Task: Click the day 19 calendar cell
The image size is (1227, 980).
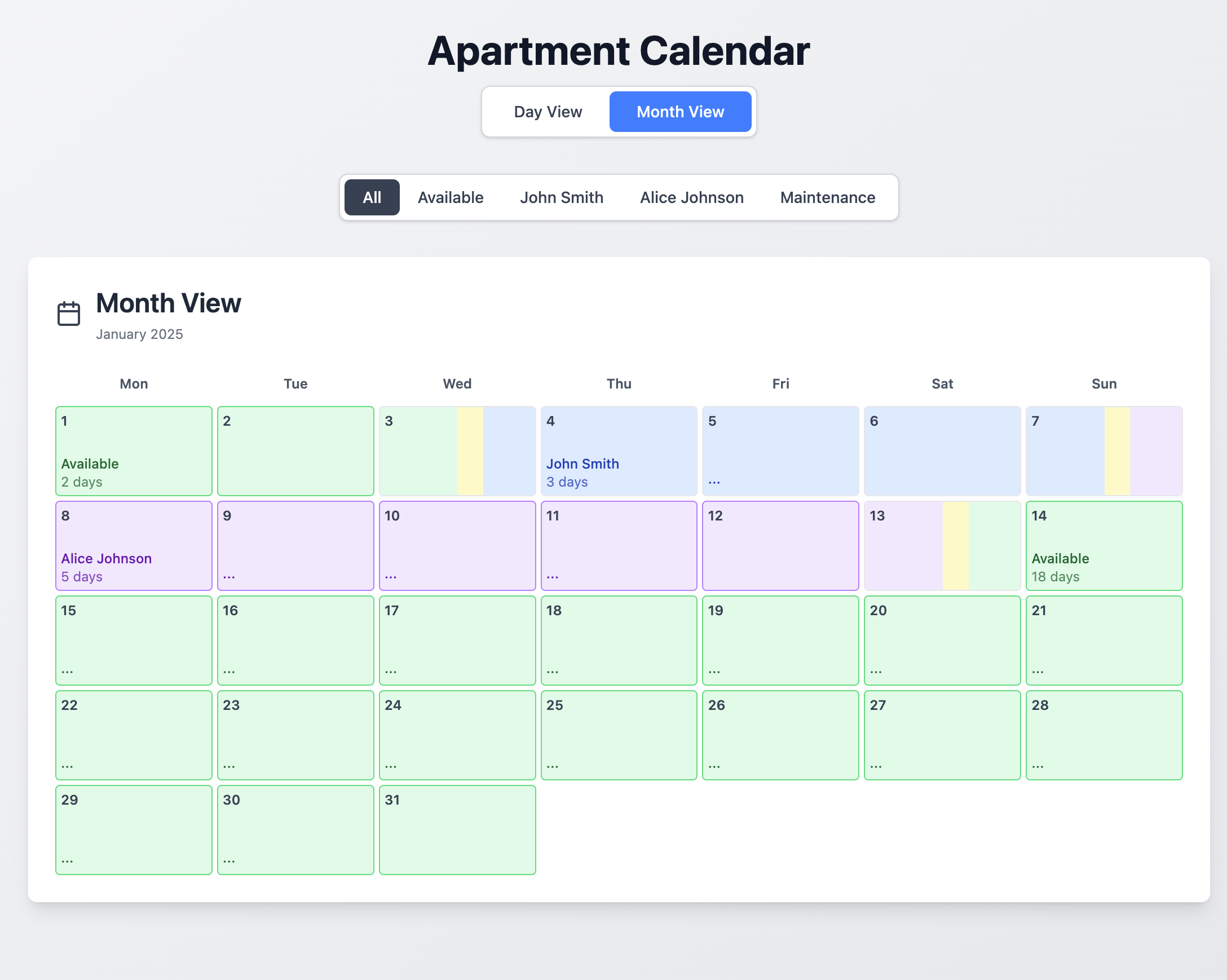Action: coord(780,639)
